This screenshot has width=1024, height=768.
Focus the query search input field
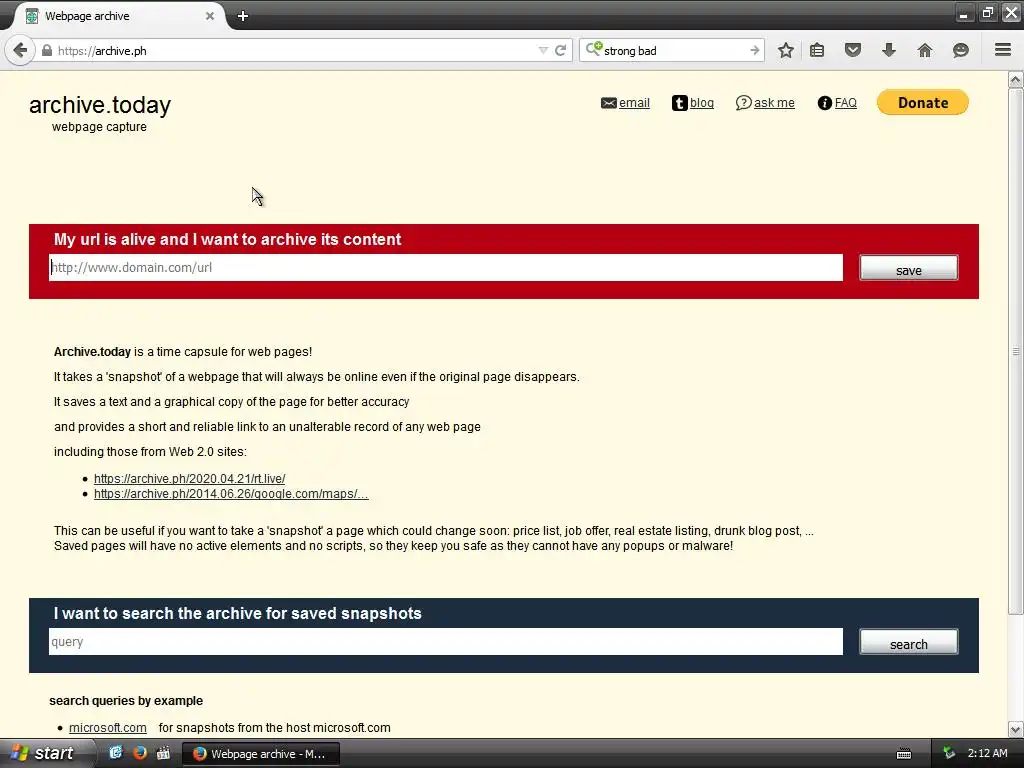[446, 642]
